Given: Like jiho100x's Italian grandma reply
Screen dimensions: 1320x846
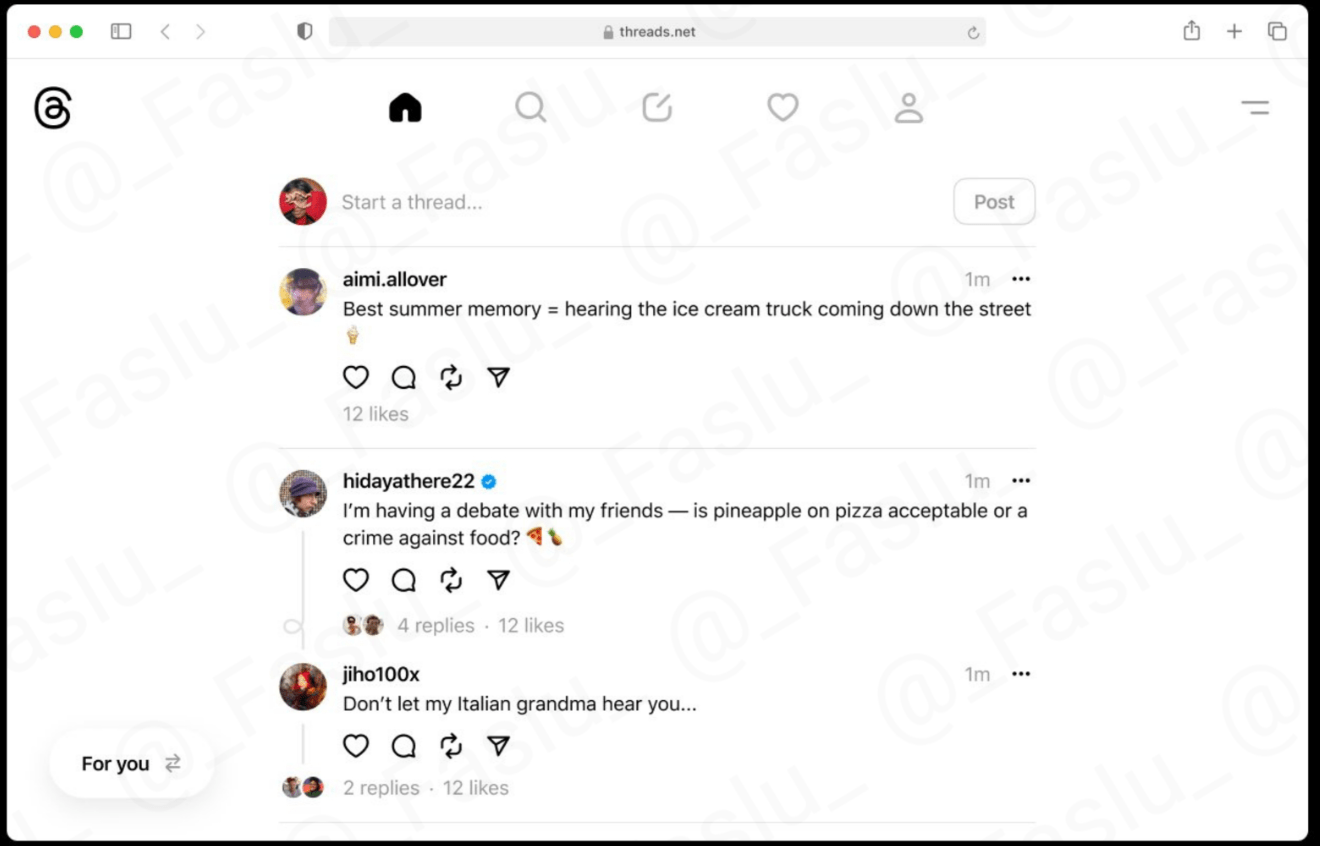Looking at the screenshot, I should click(356, 746).
